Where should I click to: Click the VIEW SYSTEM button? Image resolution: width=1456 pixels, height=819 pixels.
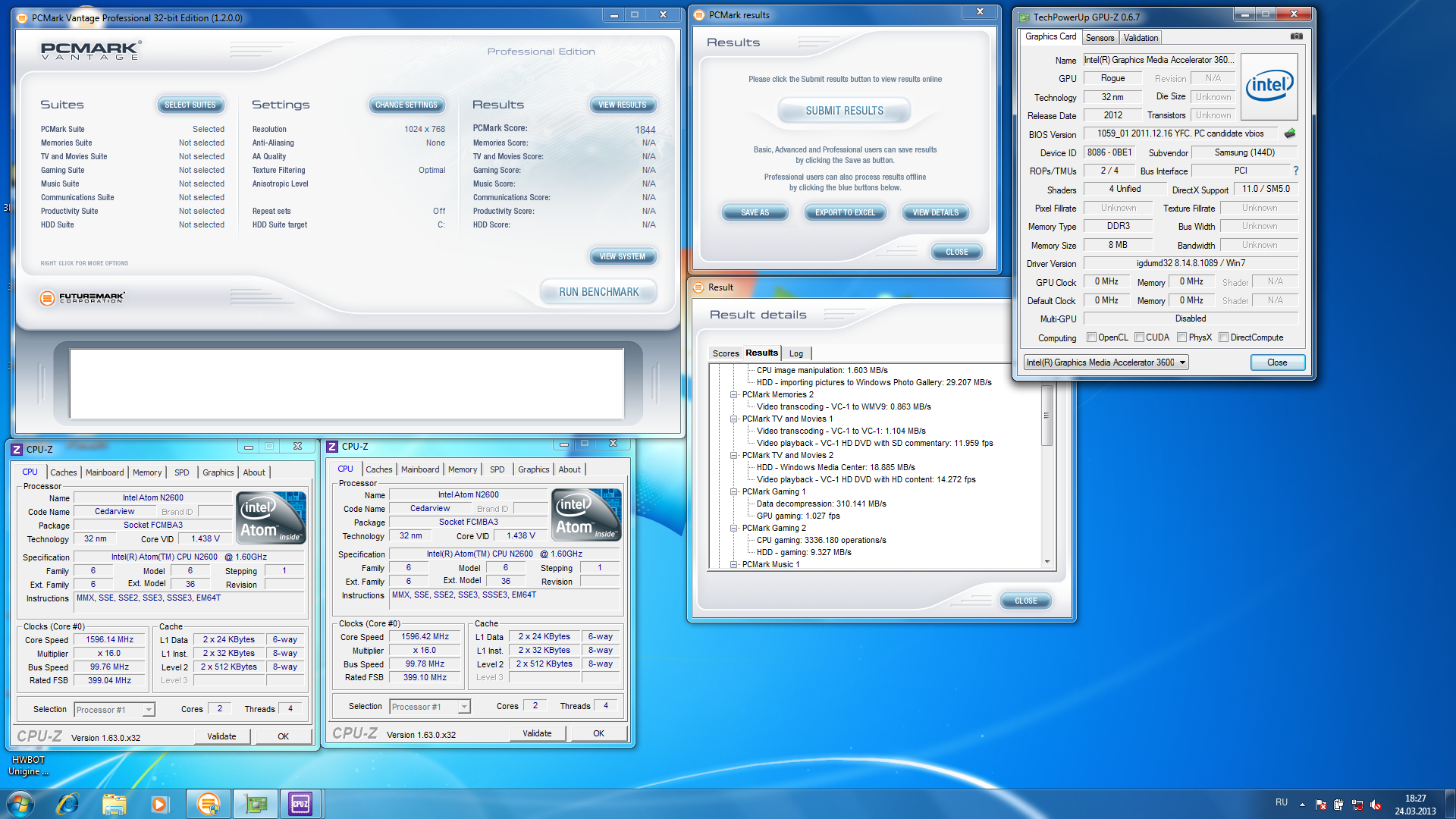coord(622,257)
